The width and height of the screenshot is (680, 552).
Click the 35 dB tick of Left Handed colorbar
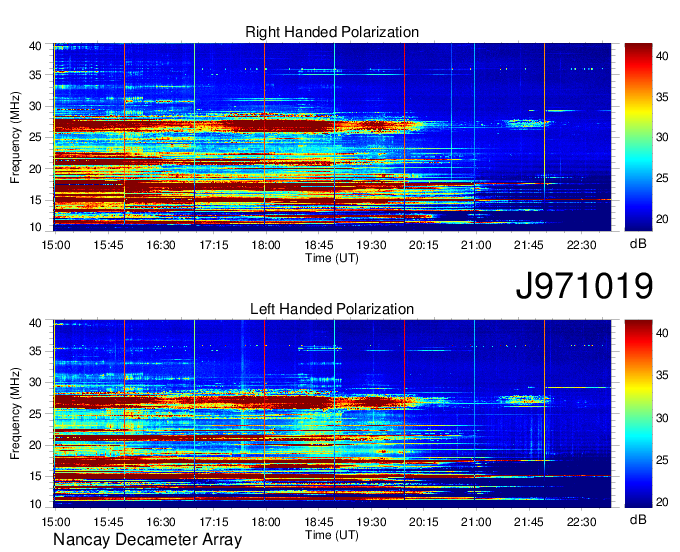click(662, 374)
